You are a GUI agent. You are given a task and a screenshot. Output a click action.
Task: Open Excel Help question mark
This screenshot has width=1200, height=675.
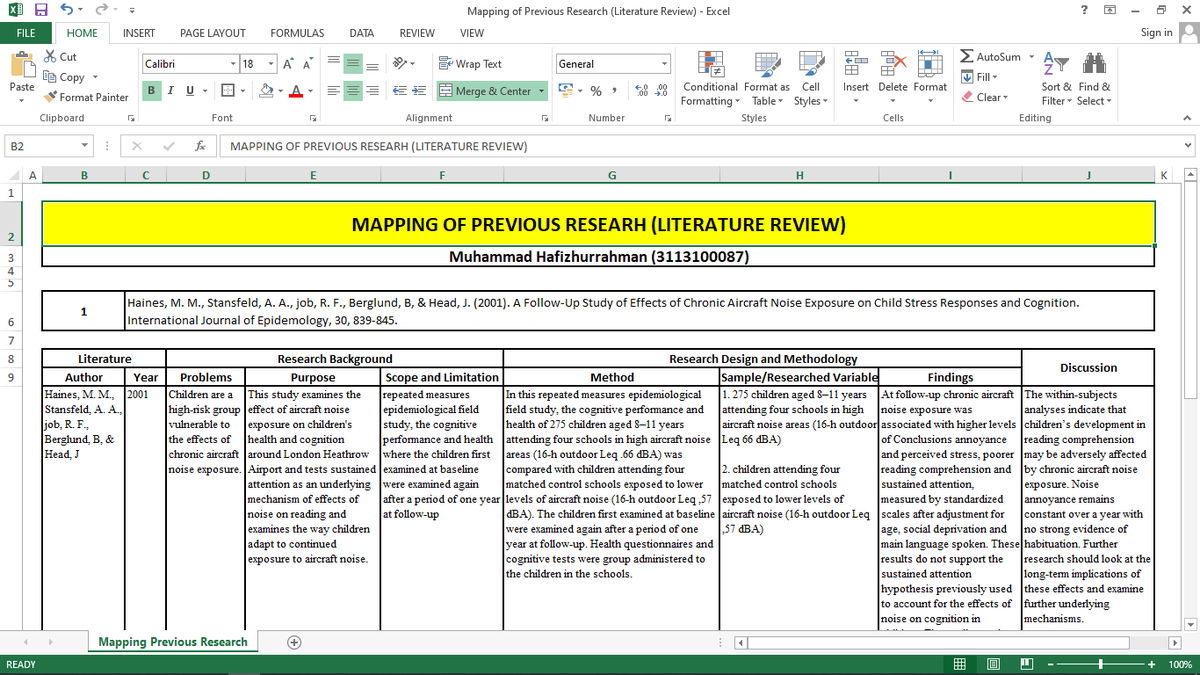coord(1085,10)
